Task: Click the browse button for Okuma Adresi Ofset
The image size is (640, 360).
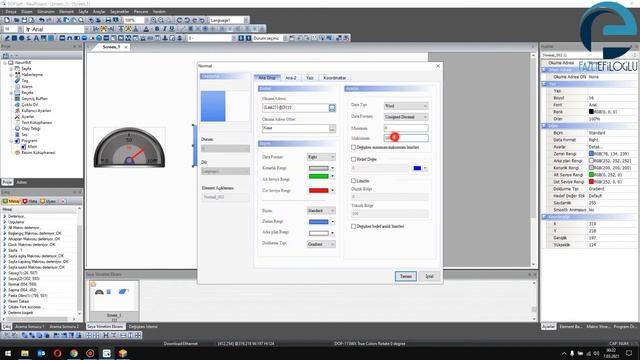Action: (x=332, y=129)
